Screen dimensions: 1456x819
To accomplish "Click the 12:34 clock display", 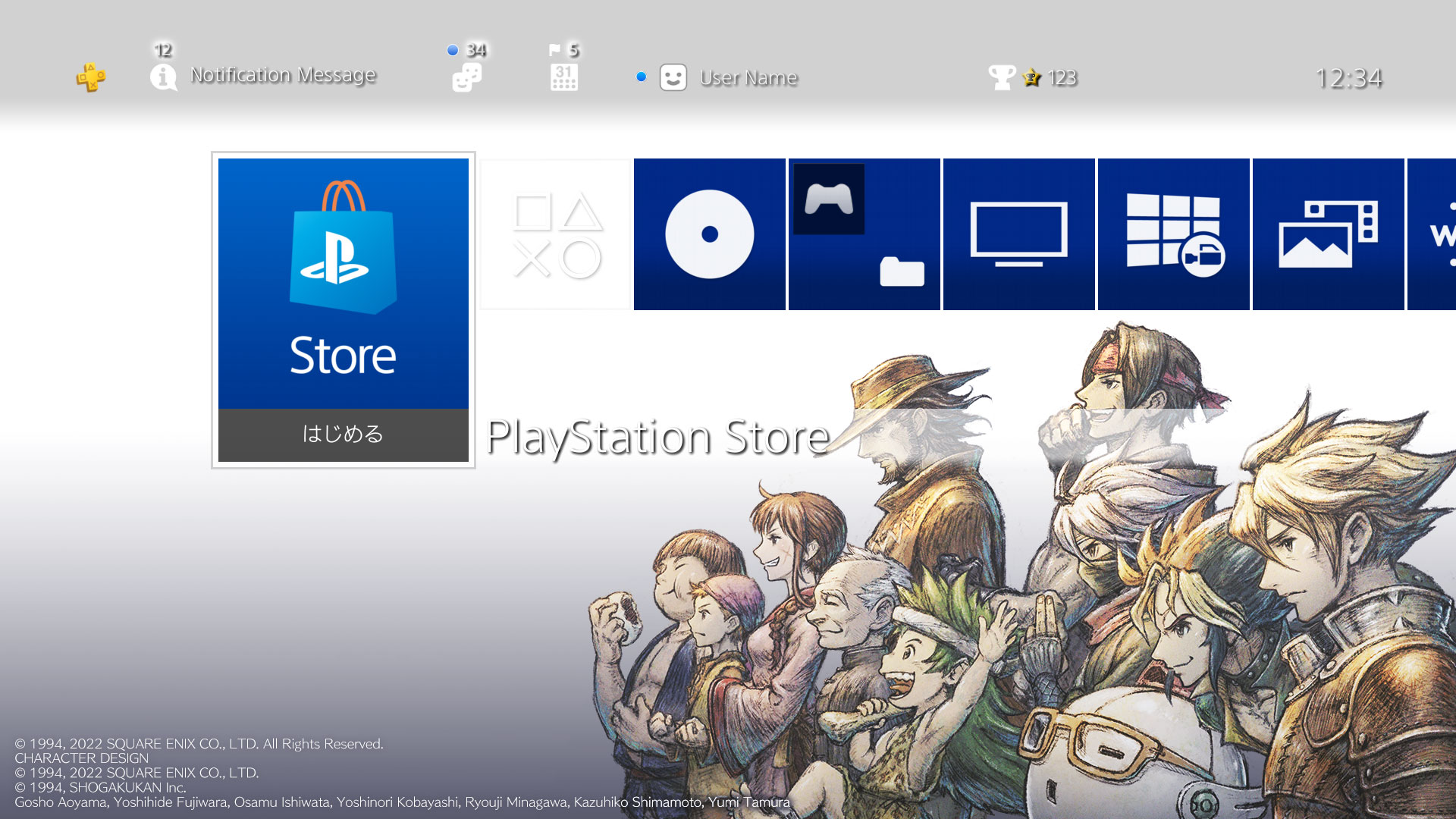I will tap(1348, 78).
